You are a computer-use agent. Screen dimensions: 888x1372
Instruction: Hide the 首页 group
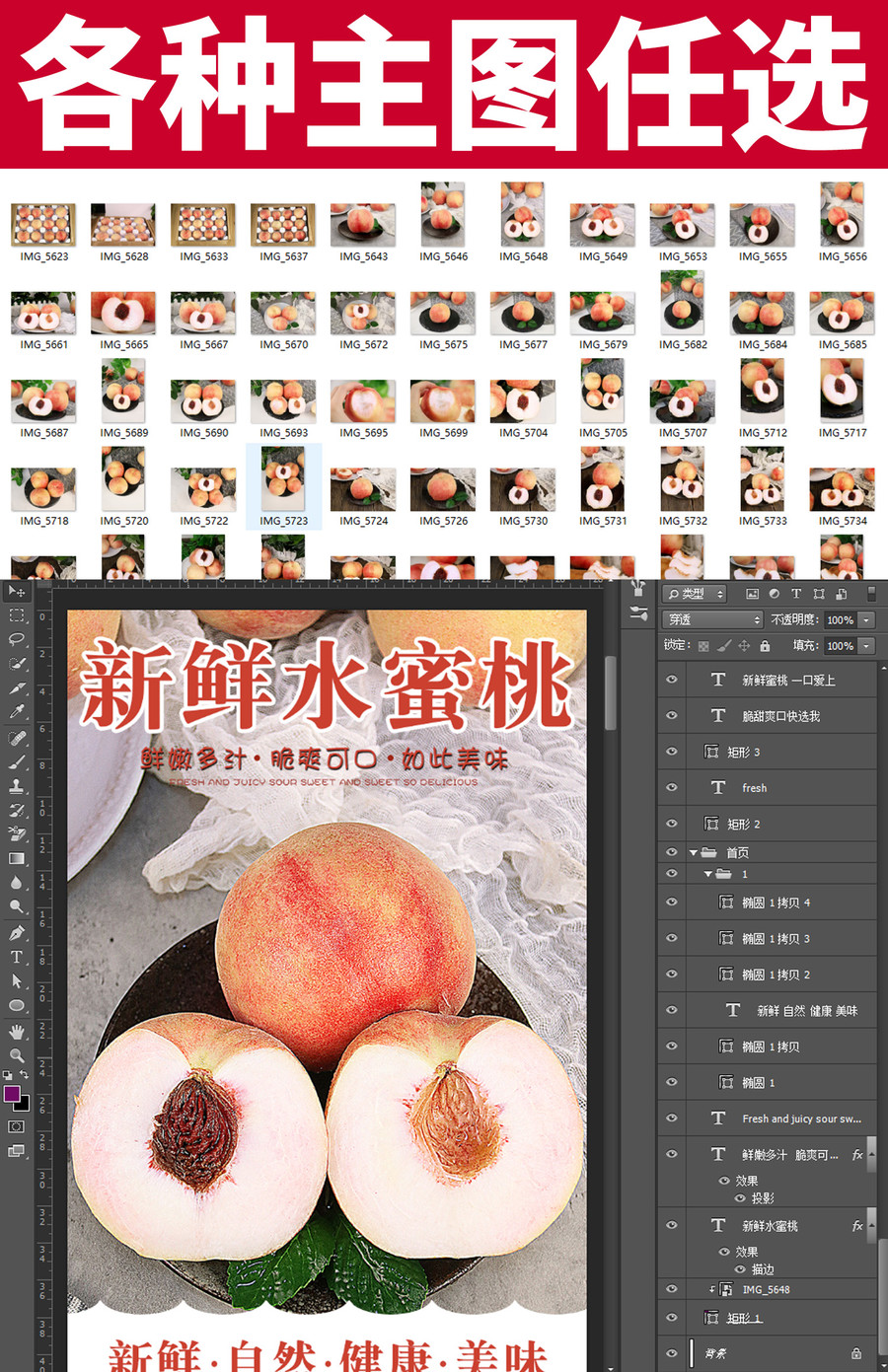tap(672, 852)
